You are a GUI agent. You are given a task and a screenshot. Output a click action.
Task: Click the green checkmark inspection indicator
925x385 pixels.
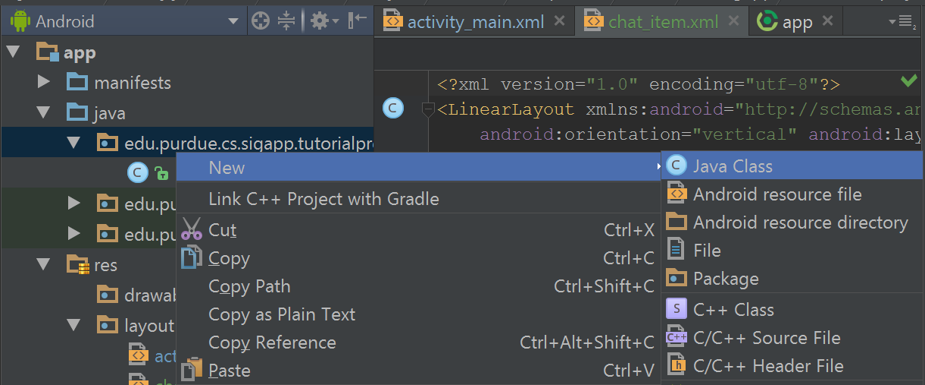[909, 81]
